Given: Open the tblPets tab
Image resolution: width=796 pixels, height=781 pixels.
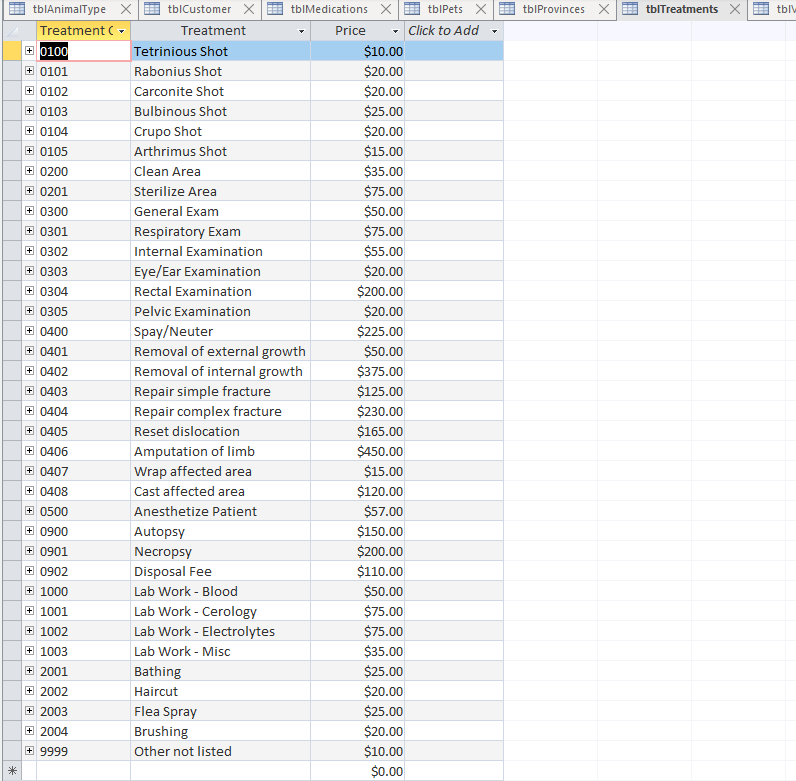Looking at the screenshot, I should point(445,9).
